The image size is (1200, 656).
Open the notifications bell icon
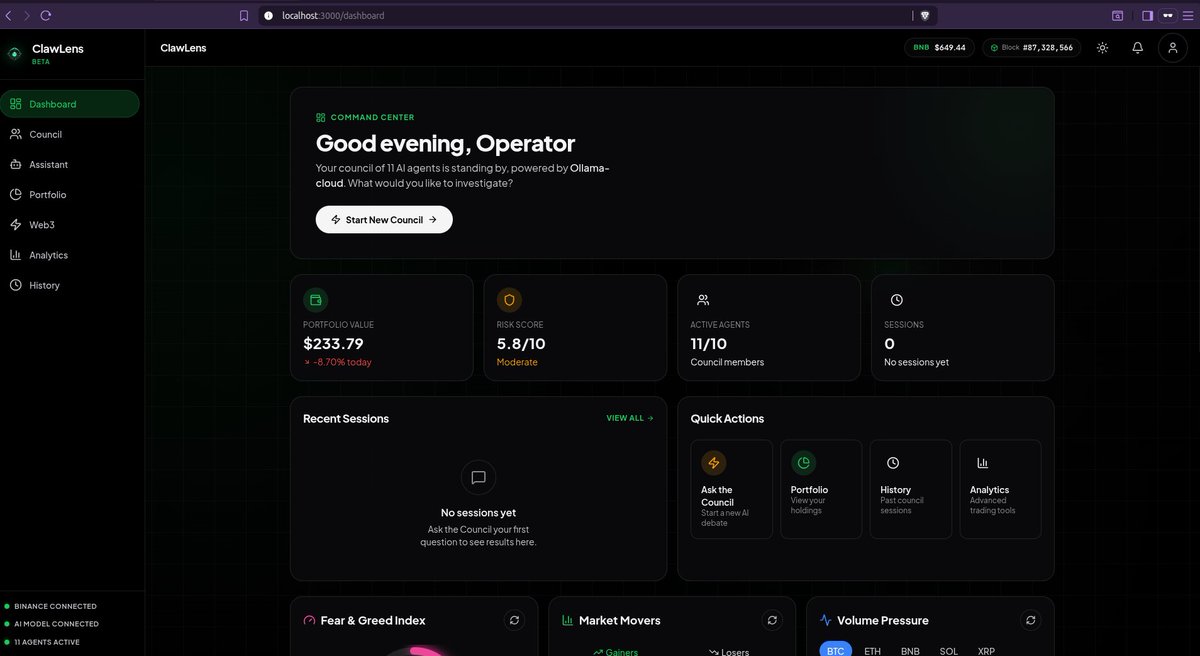click(x=1137, y=48)
